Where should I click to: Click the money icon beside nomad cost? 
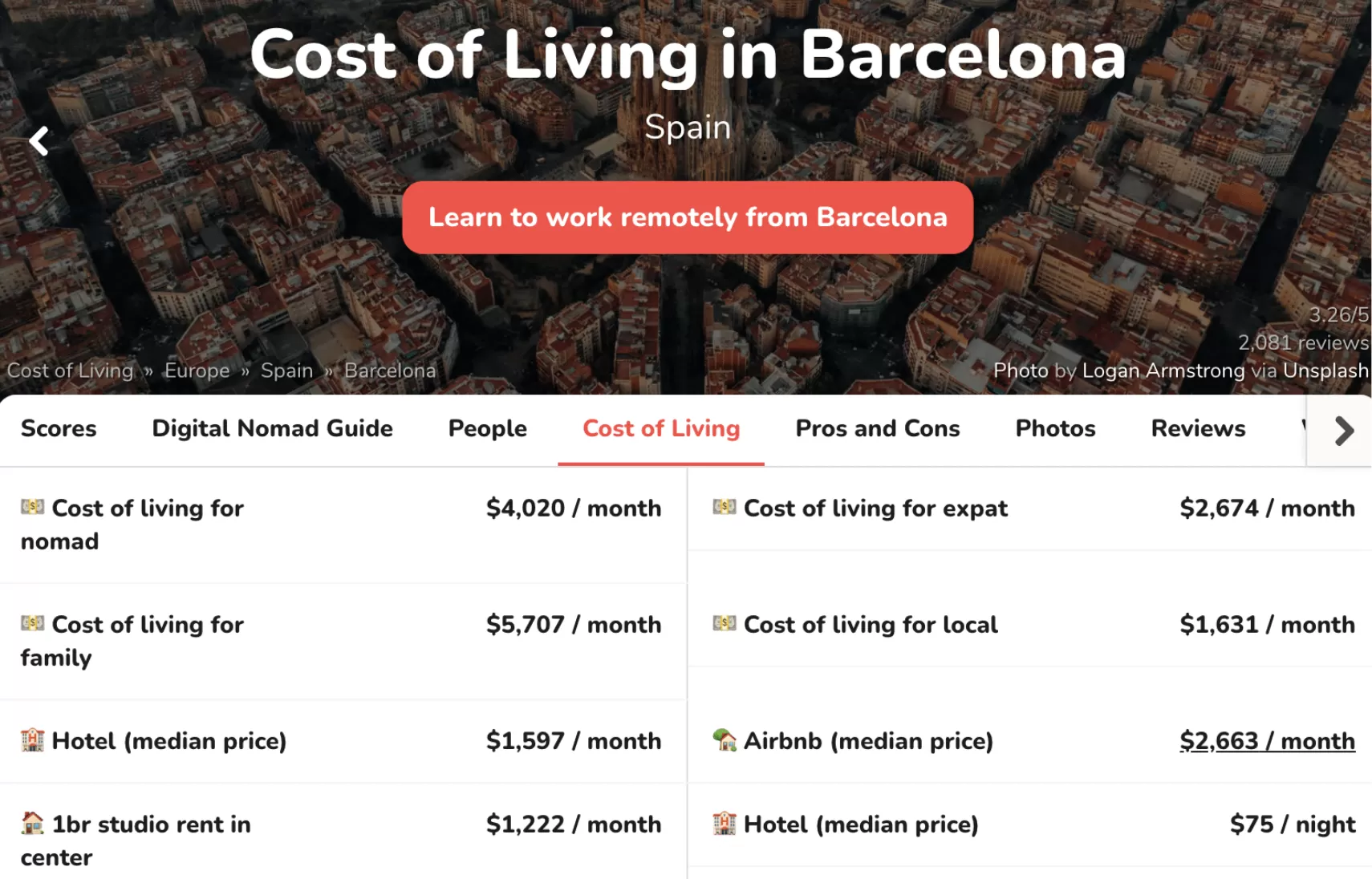pyautogui.click(x=32, y=507)
